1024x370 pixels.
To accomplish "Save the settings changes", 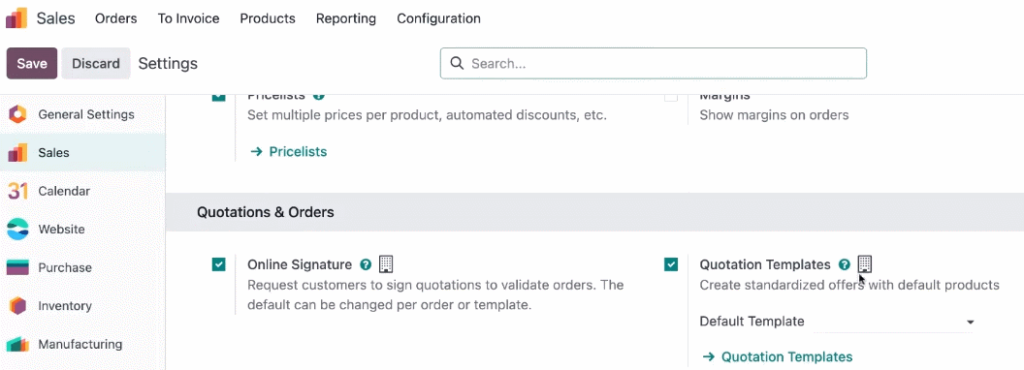I will (x=32, y=63).
